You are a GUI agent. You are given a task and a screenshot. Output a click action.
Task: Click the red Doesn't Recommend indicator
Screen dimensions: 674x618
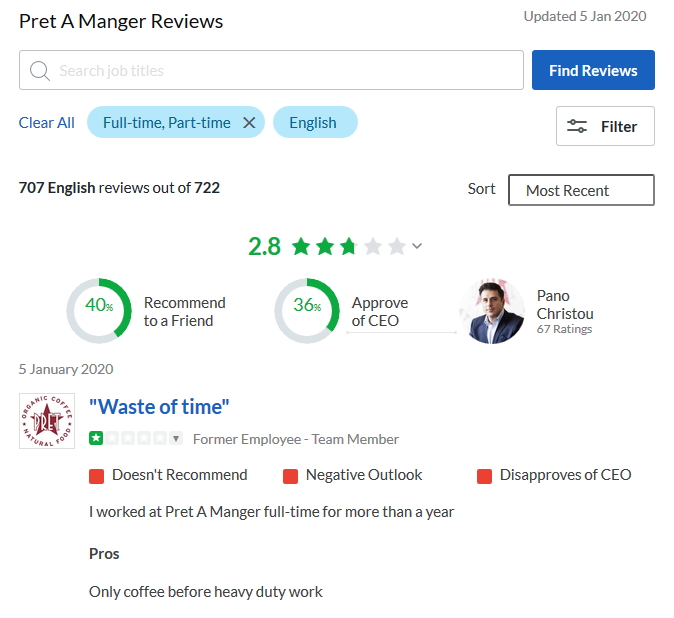click(97, 476)
